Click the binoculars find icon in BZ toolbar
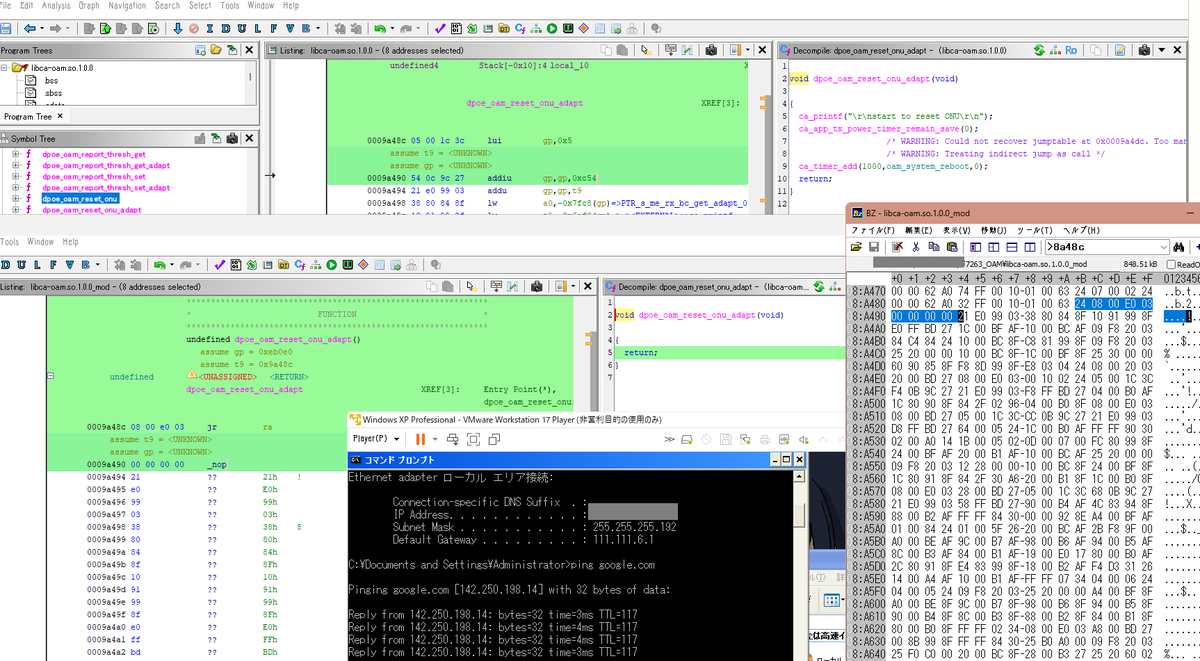 (x=1180, y=246)
